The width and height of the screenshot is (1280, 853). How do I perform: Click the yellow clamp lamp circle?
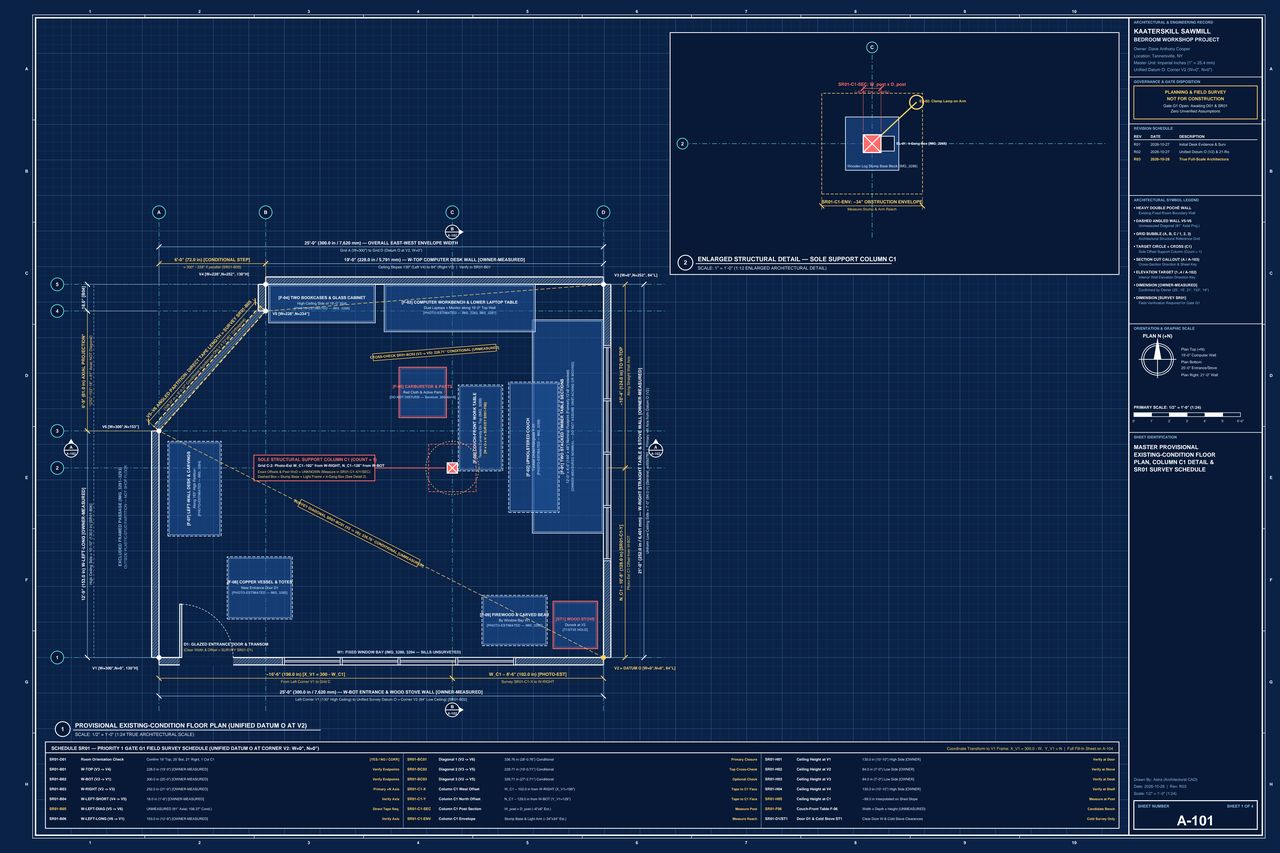[x=918, y=101]
